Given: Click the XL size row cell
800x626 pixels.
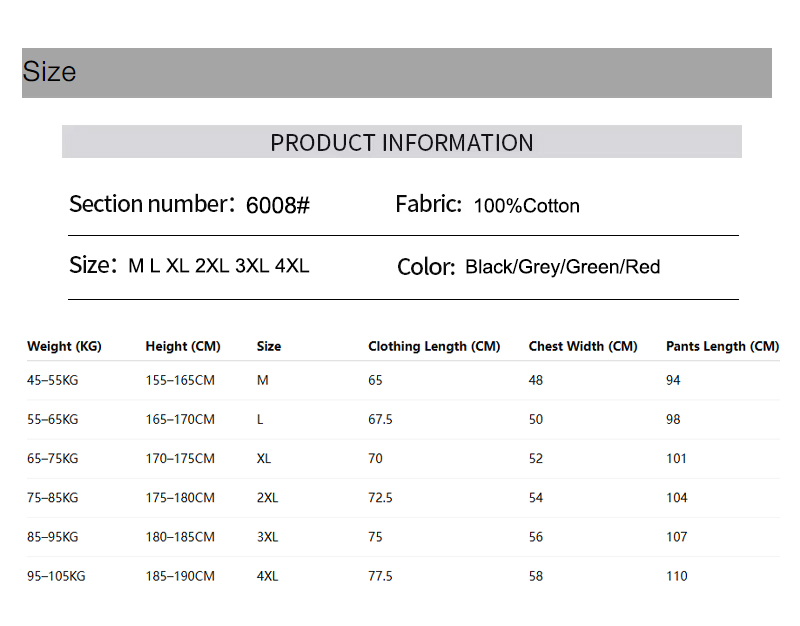Looking at the screenshot, I should pos(264,458).
